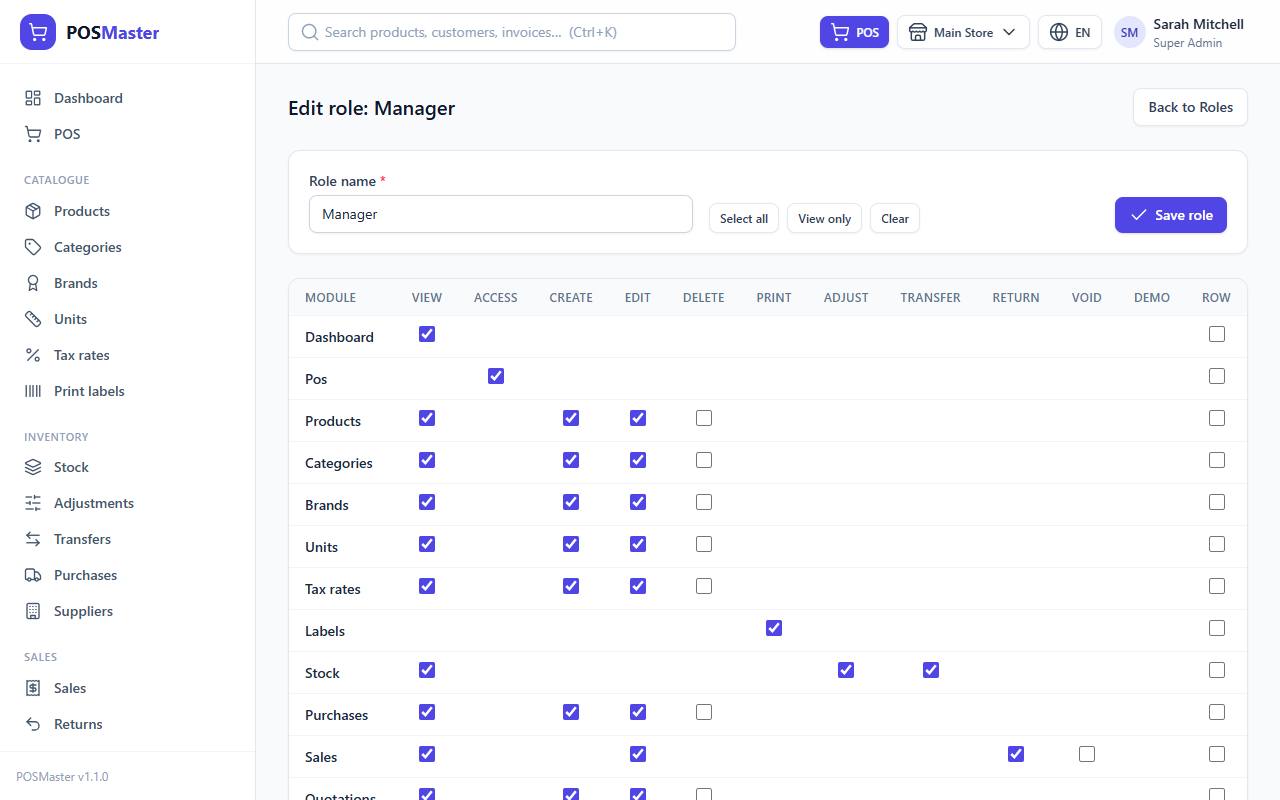Click Save role button
1280x800 pixels.
[1171, 215]
